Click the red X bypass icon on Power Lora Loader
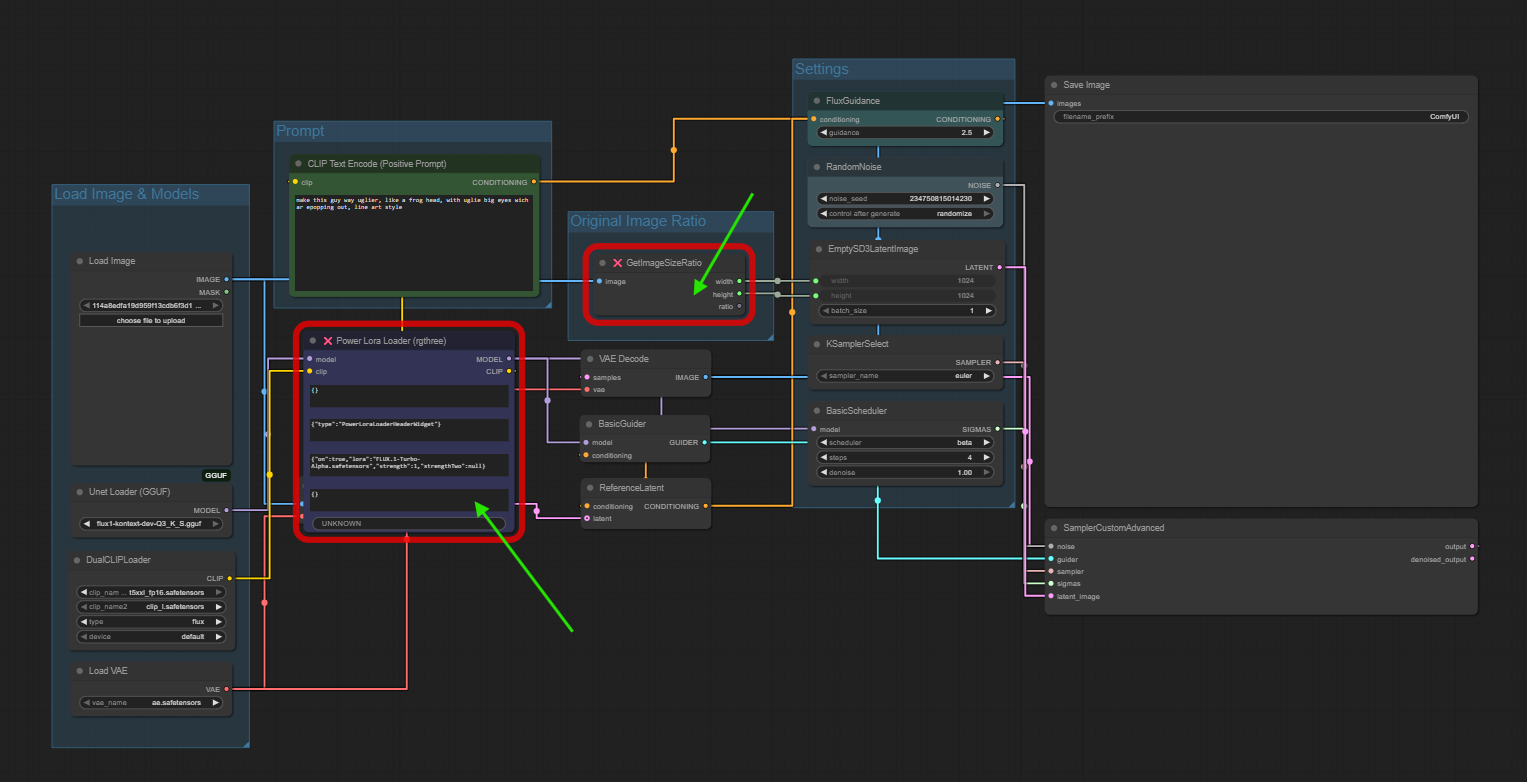The width and height of the screenshot is (1527, 782). (328, 340)
